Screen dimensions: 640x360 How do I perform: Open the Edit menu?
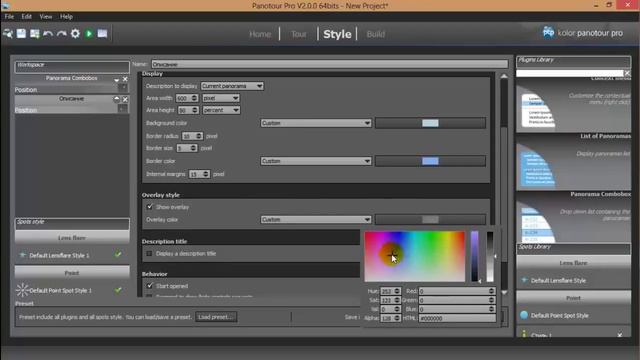click(x=27, y=17)
